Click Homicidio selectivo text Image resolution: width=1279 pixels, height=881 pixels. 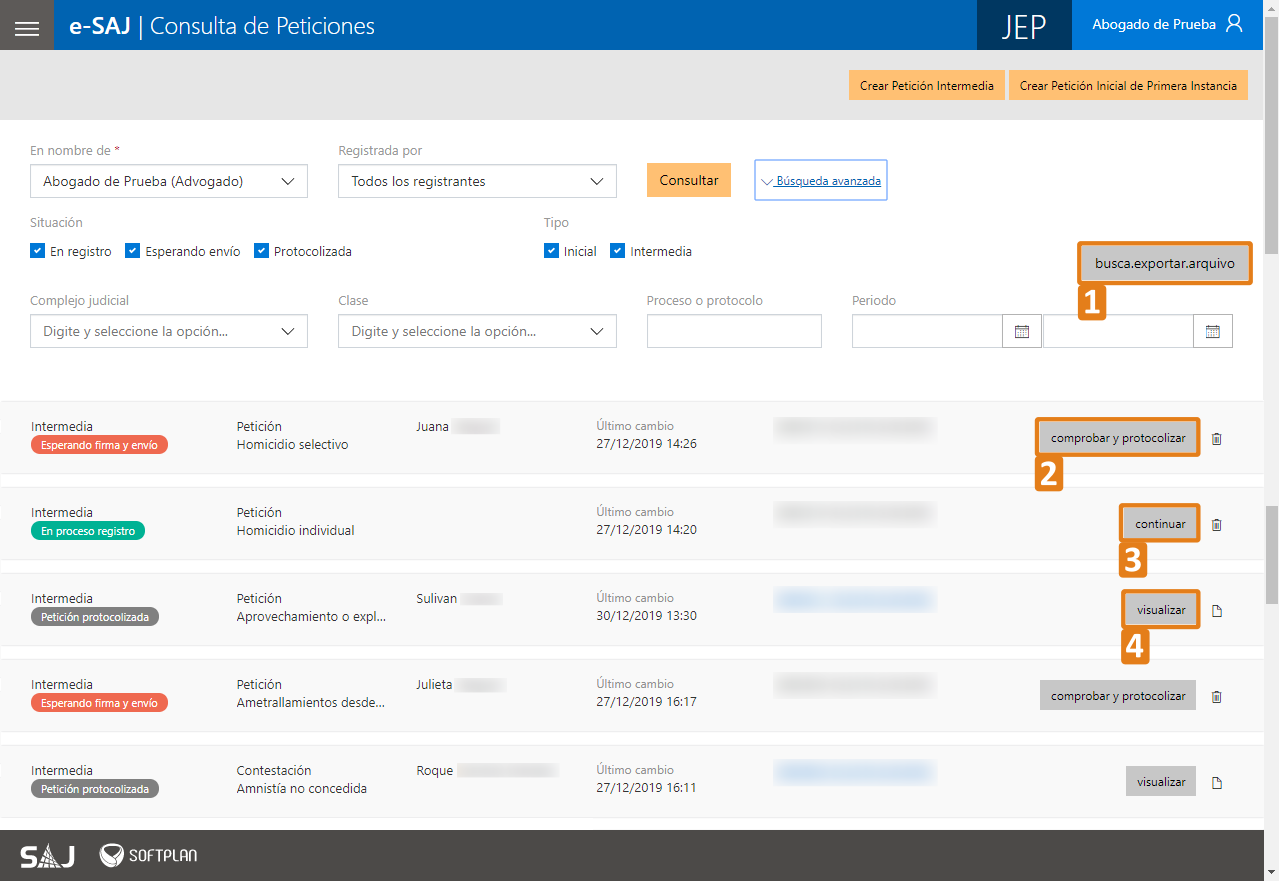coord(292,445)
